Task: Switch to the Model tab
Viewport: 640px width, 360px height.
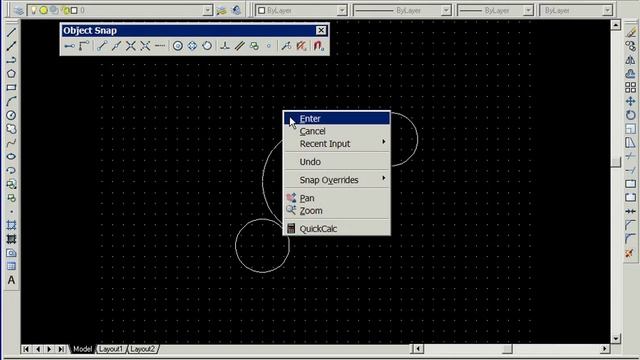Action: (82, 349)
